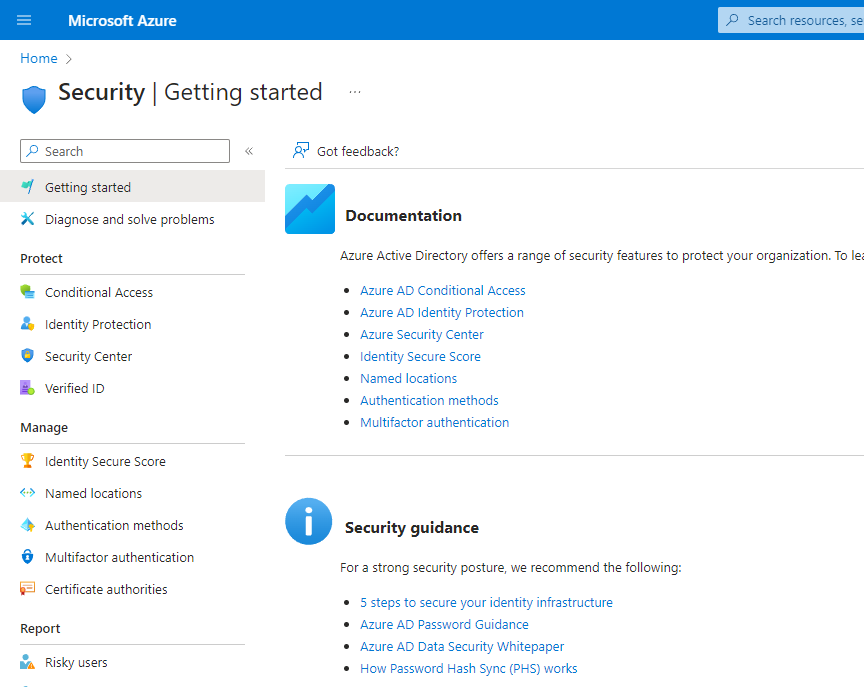
Task: Click the Microsoft Azure title link
Action: click(x=122, y=20)
